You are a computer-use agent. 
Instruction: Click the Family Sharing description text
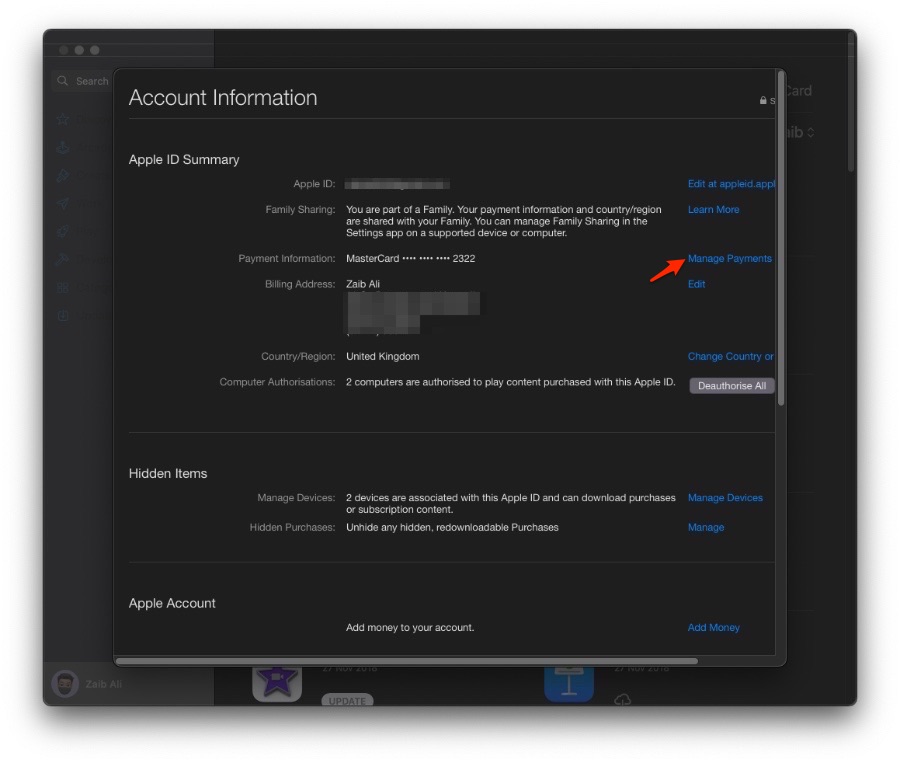[503, 221]
